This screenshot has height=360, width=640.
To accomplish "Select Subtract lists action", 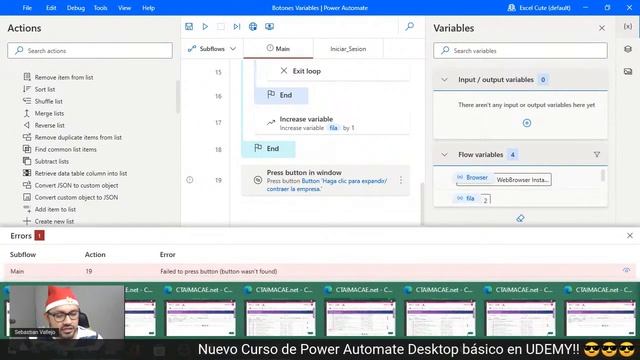I will click(x=45, y=161).
